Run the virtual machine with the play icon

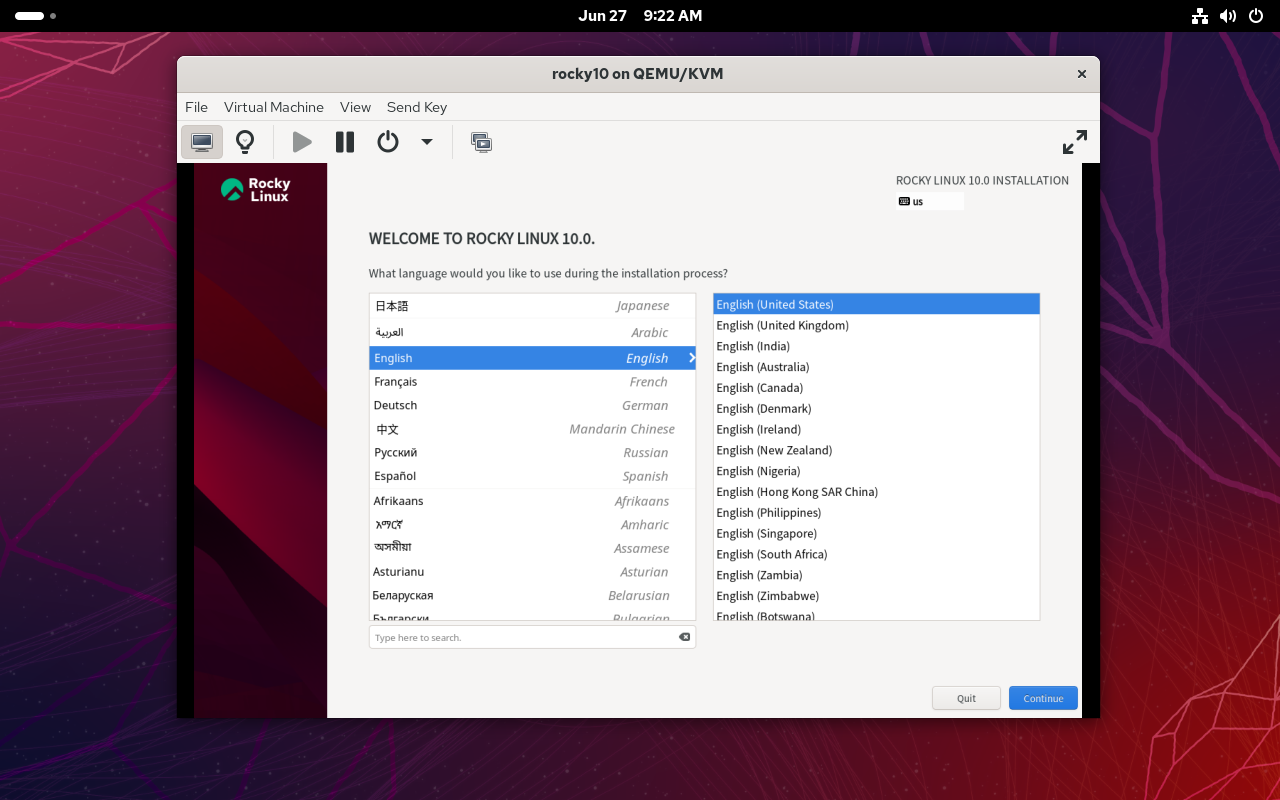click(302, 141)
